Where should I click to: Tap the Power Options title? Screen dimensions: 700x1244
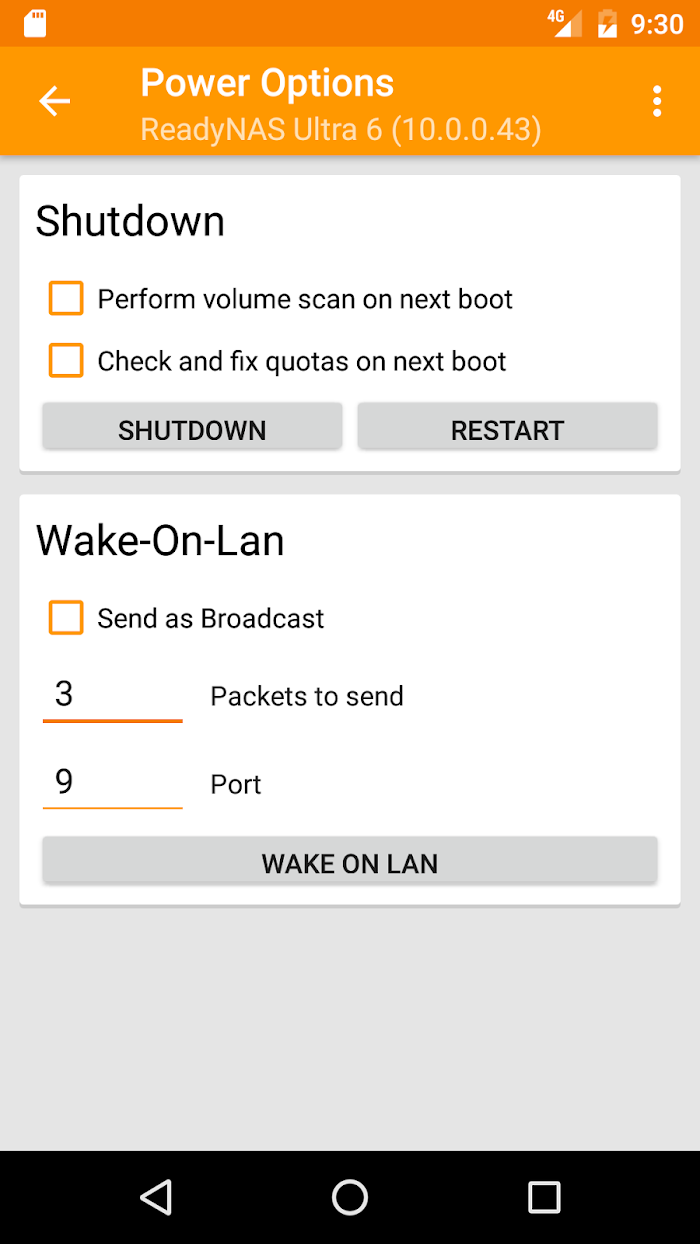267,82
